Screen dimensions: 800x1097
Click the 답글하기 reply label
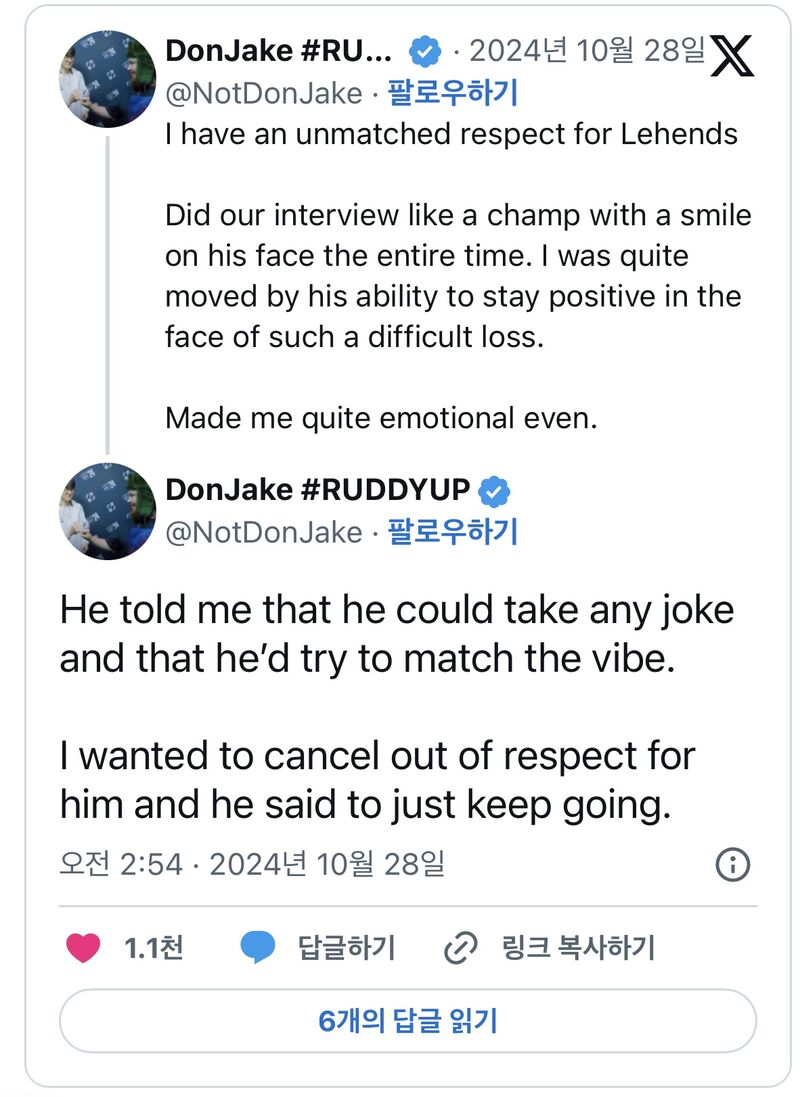click(x=347, y=947)
